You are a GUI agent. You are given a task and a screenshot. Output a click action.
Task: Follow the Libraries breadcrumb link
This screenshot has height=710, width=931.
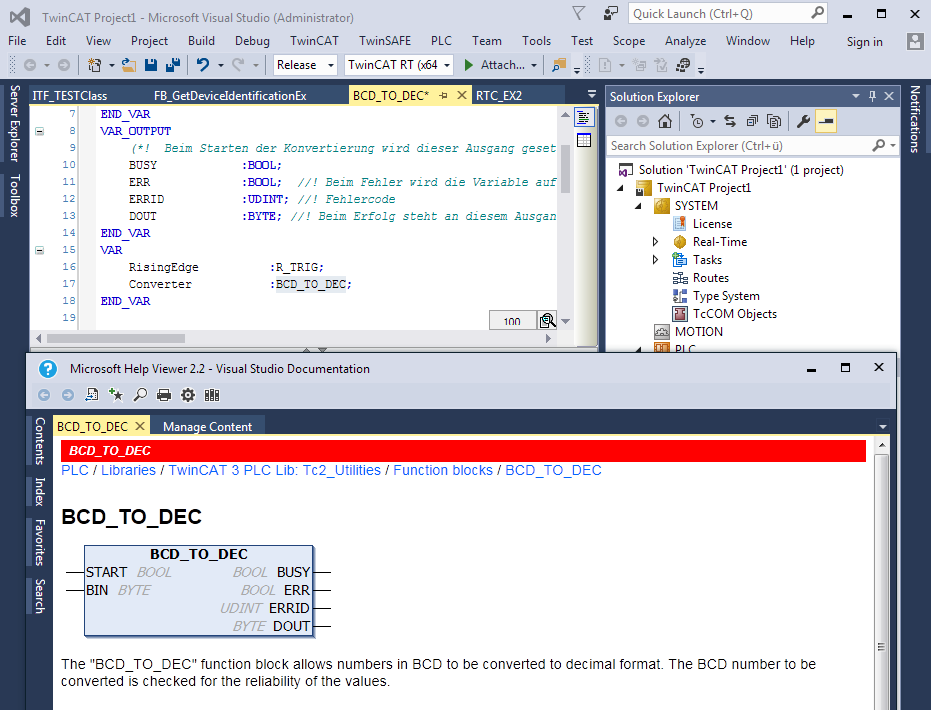point(128,470)
